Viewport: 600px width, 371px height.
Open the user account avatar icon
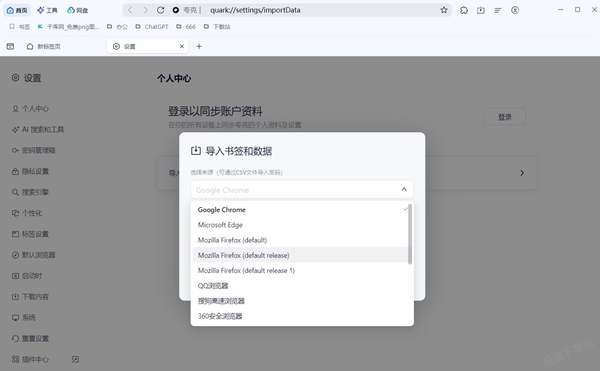coord(515,10)
